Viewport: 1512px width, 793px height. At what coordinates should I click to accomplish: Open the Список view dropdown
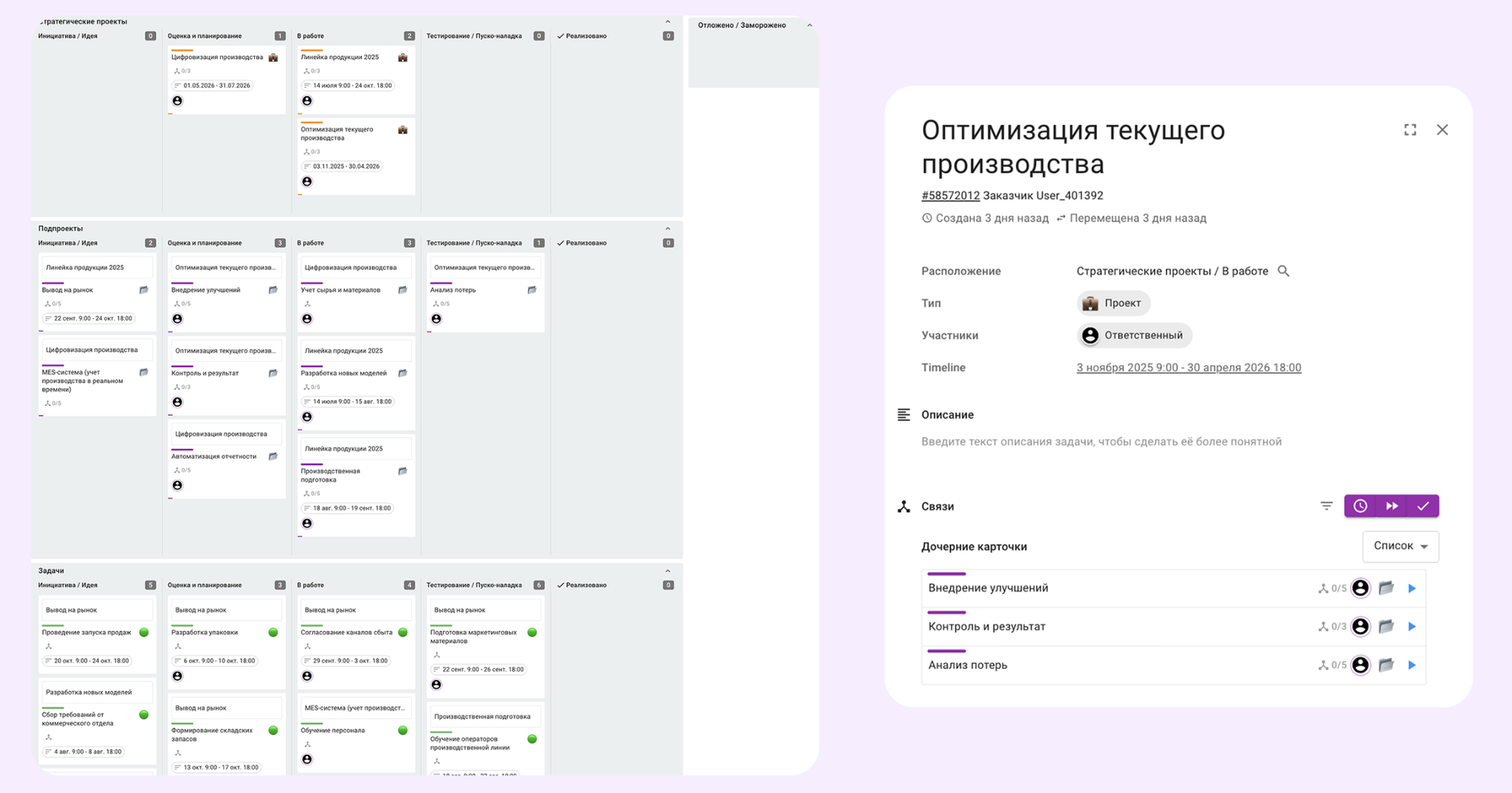pos(1400,546)
